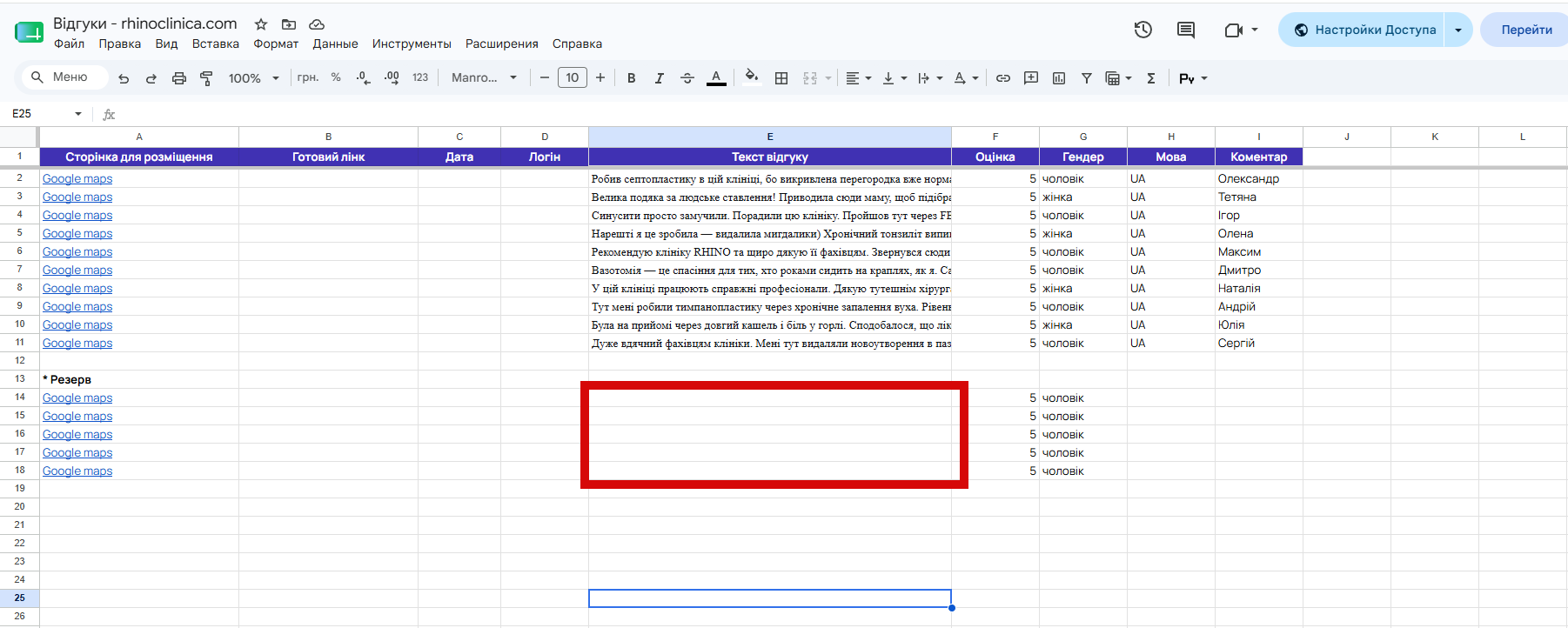Click the print icon
1568x628 pixels.
pyautogui.click(x=179, y=78)
